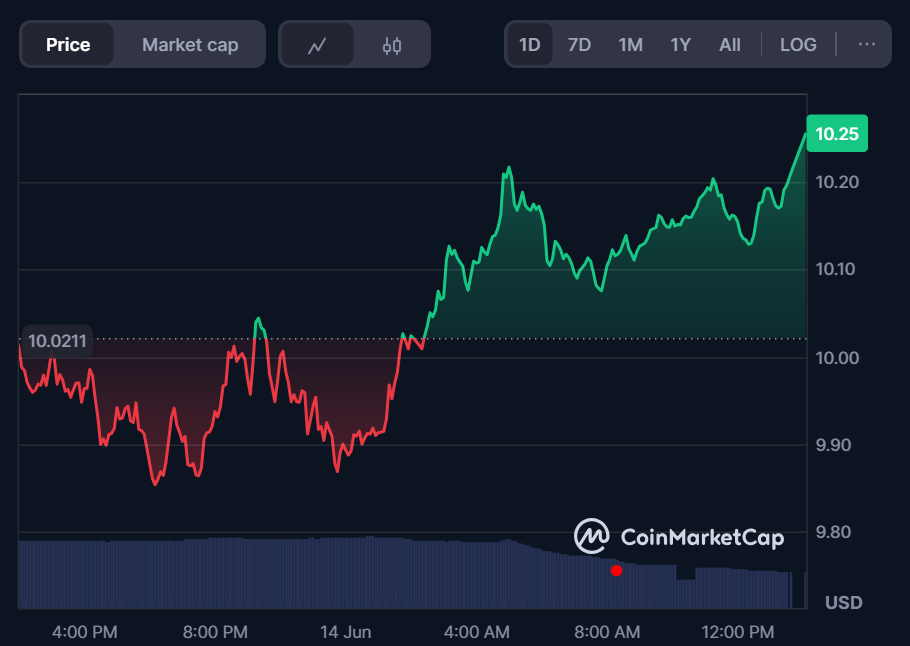Click the USD currency label
910x646 pixels.
point(843,603)
